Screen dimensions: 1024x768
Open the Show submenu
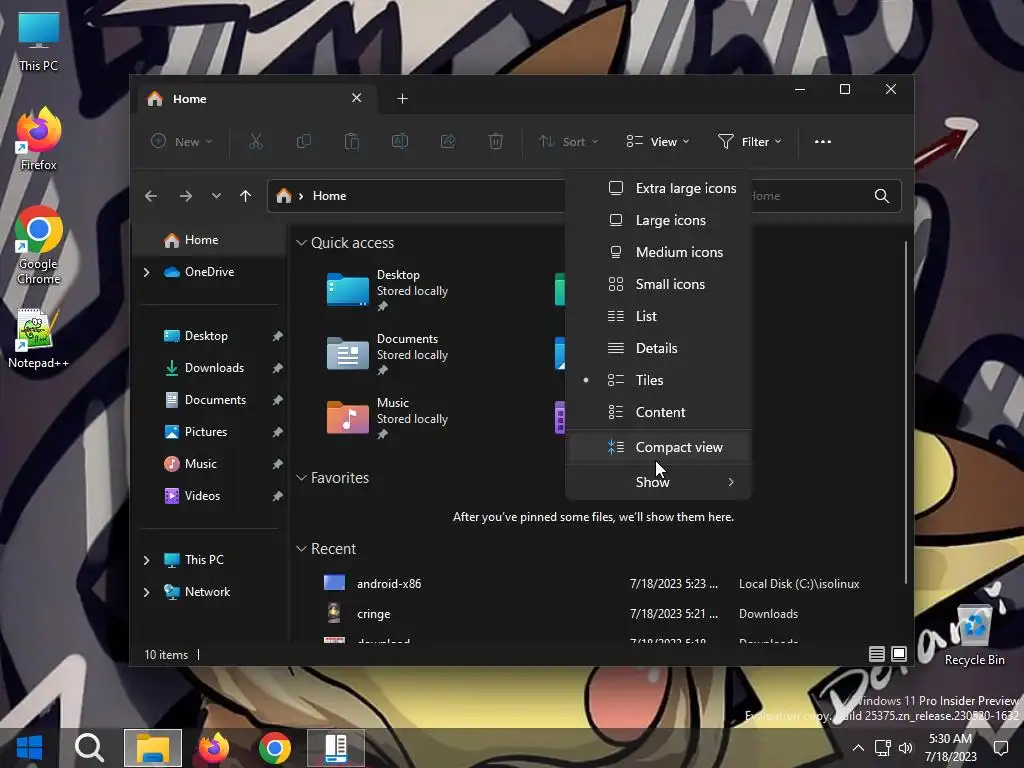pos(658,482)
